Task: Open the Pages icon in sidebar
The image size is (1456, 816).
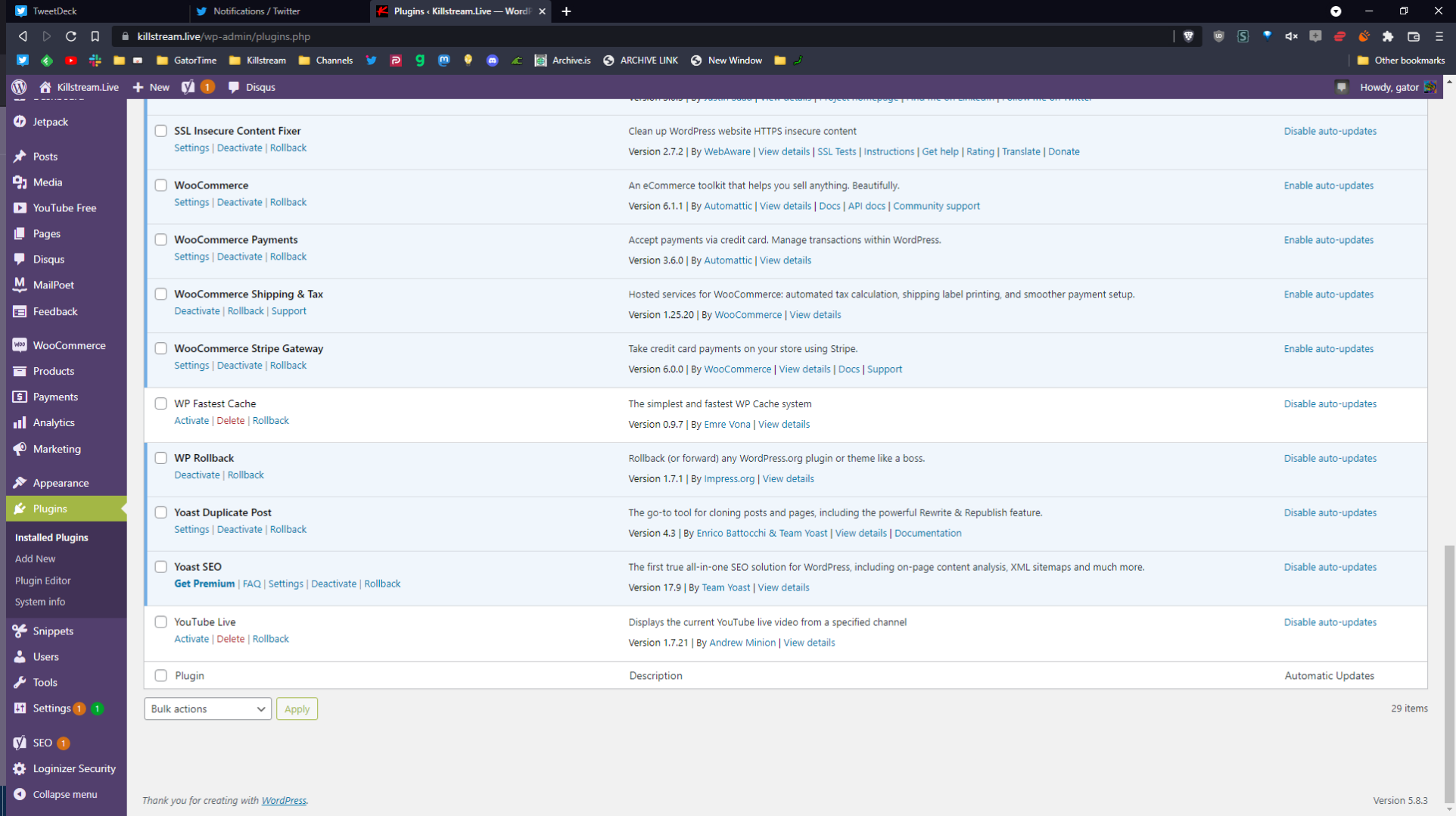Action: click(20, 234)
